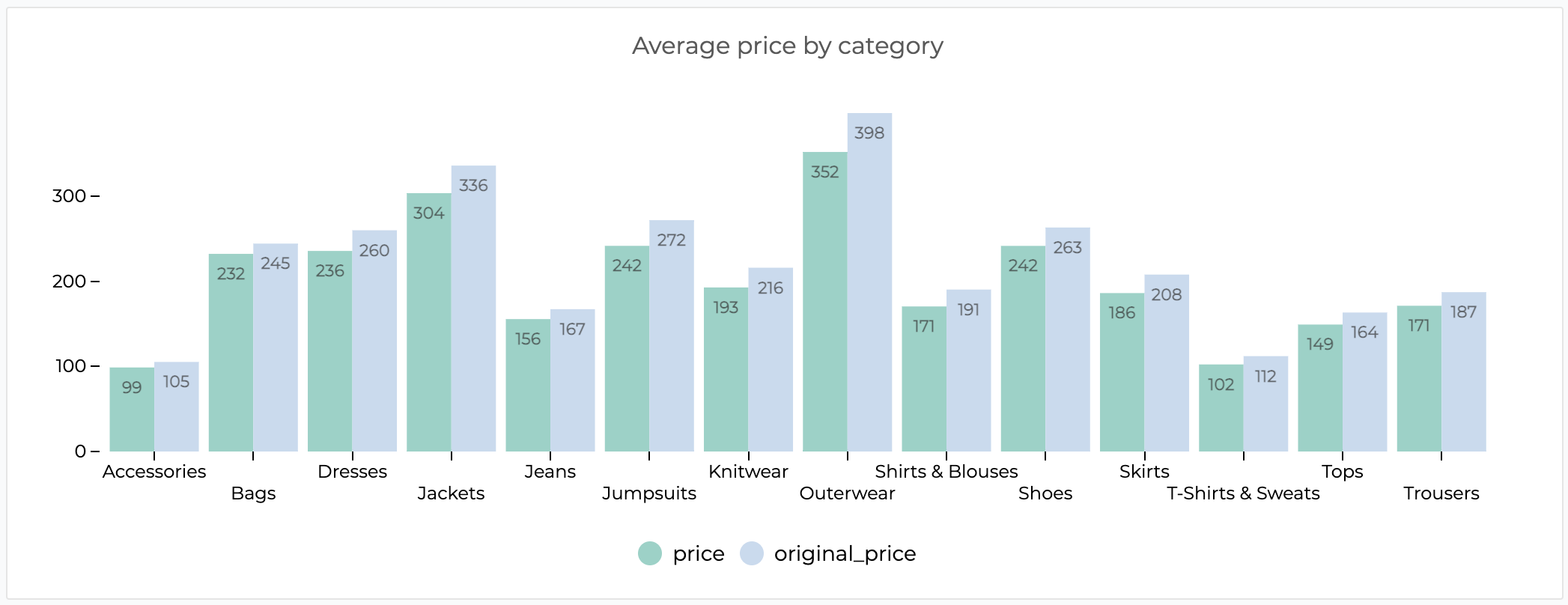Select the Jackets price bar labeled 304

[x=429, y=323]
